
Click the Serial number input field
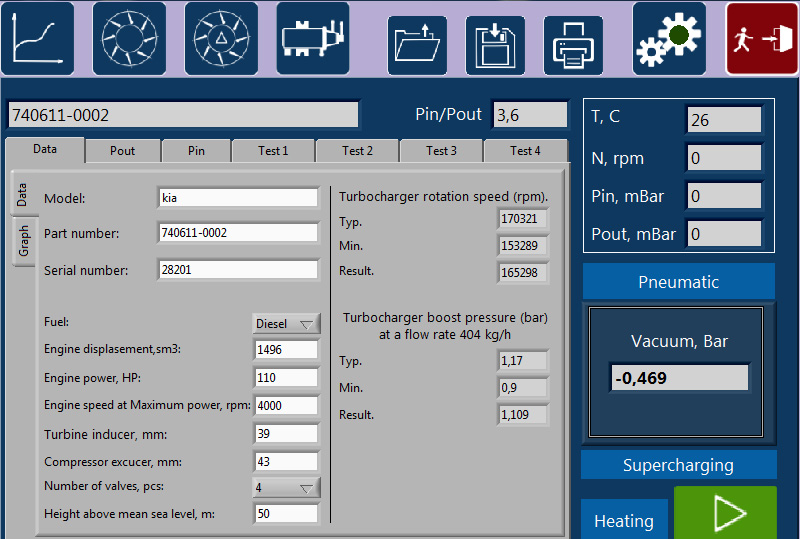[x=238, y=270]
